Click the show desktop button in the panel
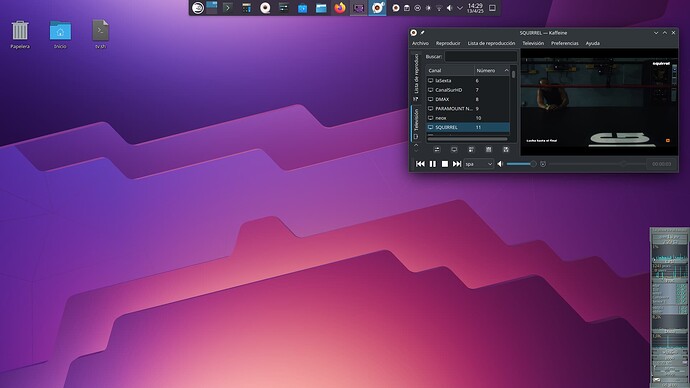690x388 pixels. tap(492, 8)
